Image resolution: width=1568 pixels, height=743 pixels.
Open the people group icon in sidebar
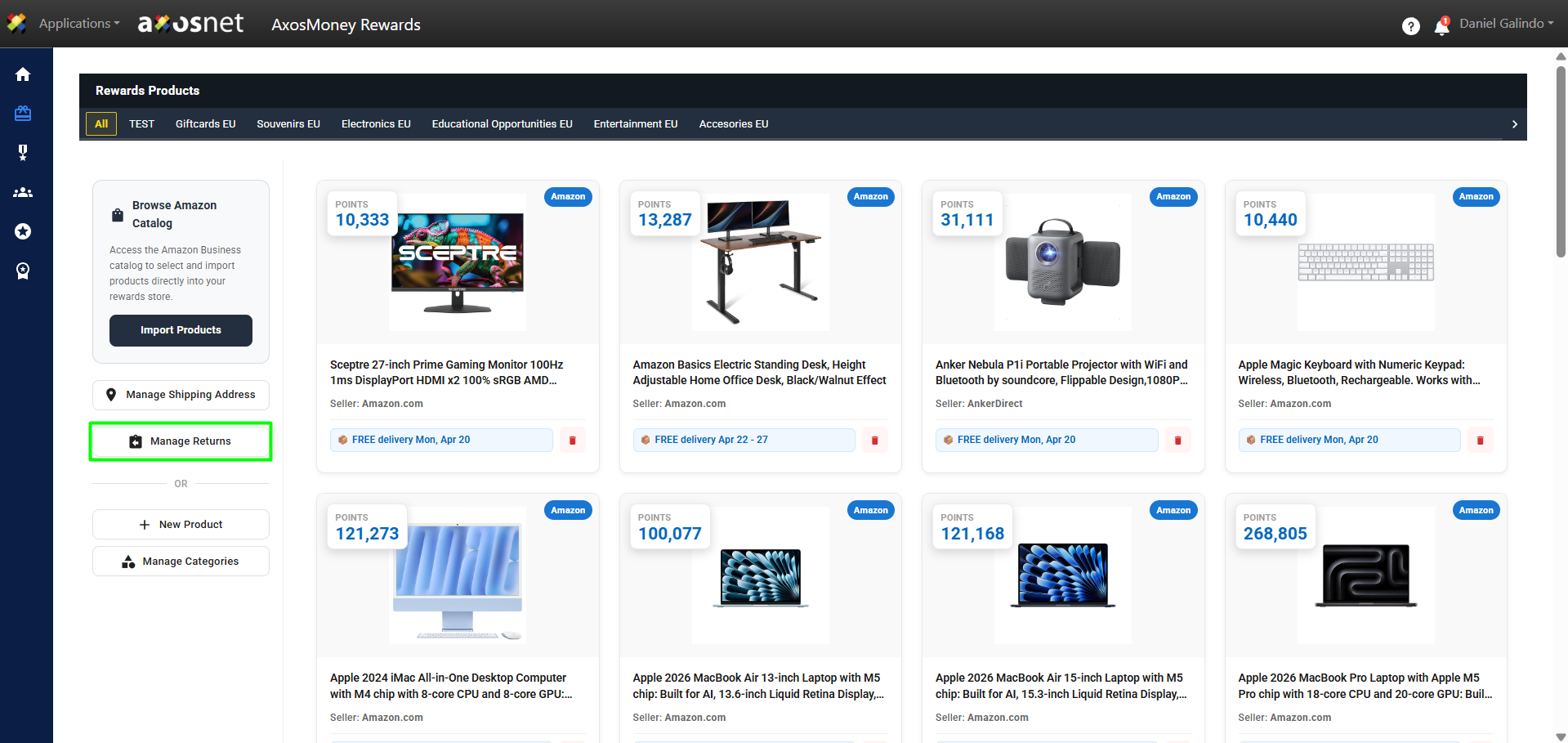[x=23, y=192]
